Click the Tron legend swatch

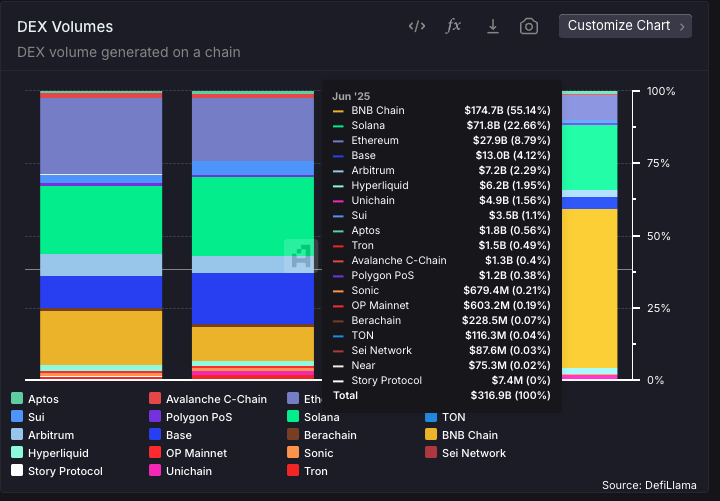click(293, 470)
